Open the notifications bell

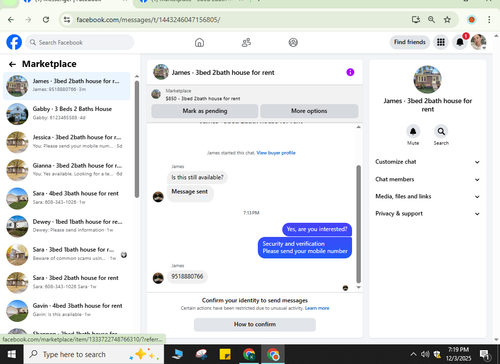460,42
